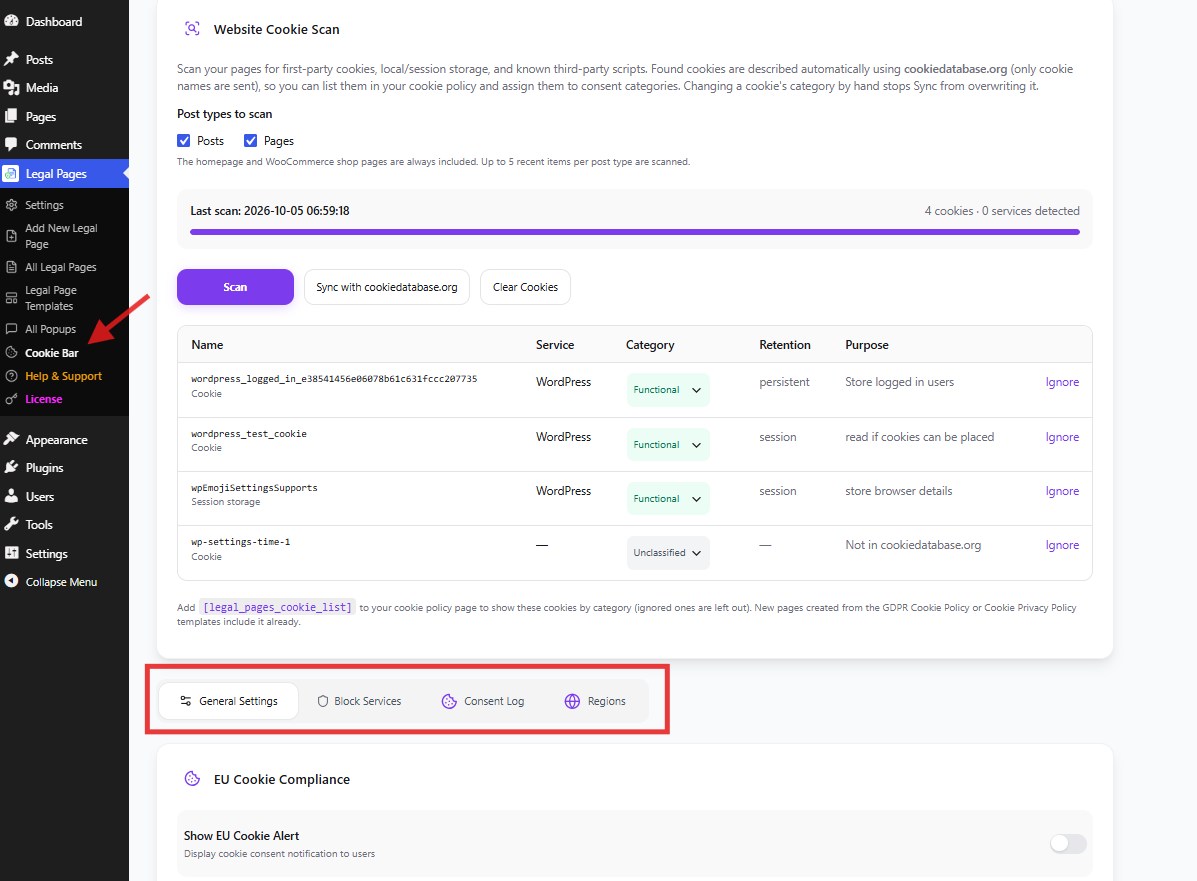Open Unclassified dropdown for wp-settings-time-1
Viewport: 1197px width, 881px height.
pyautogui.click(x=668, y=553)
